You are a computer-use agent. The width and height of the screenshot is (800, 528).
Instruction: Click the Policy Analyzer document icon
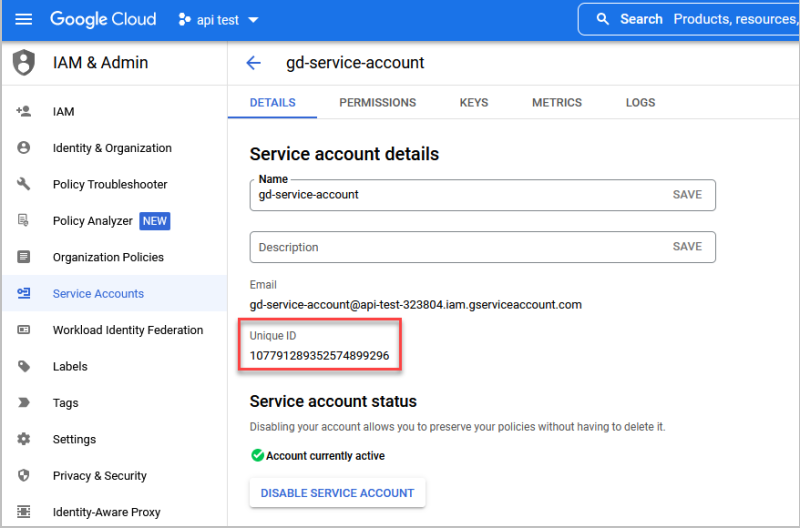[23, 220]
